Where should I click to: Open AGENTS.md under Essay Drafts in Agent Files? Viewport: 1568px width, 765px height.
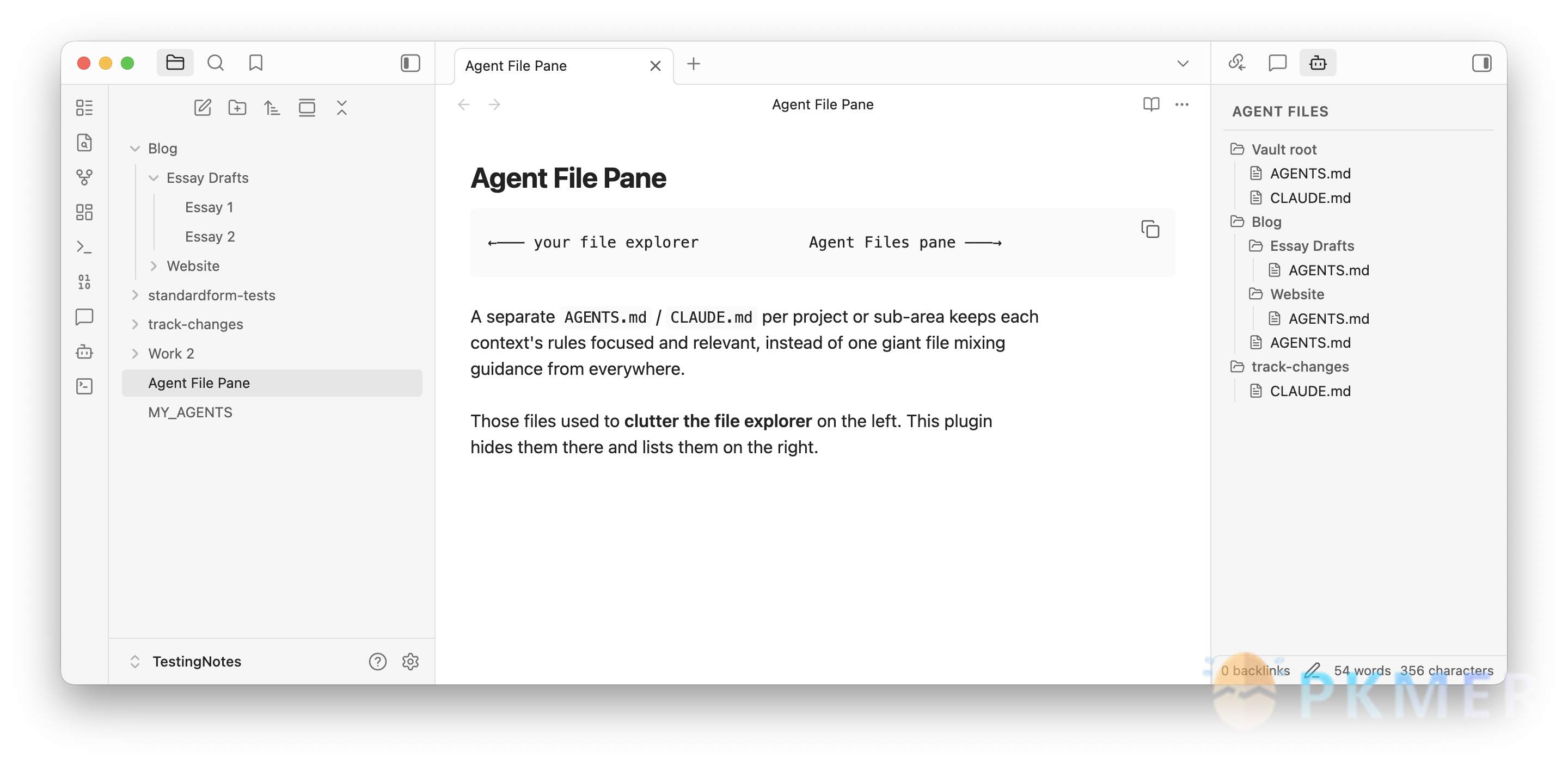(1328, 270)
